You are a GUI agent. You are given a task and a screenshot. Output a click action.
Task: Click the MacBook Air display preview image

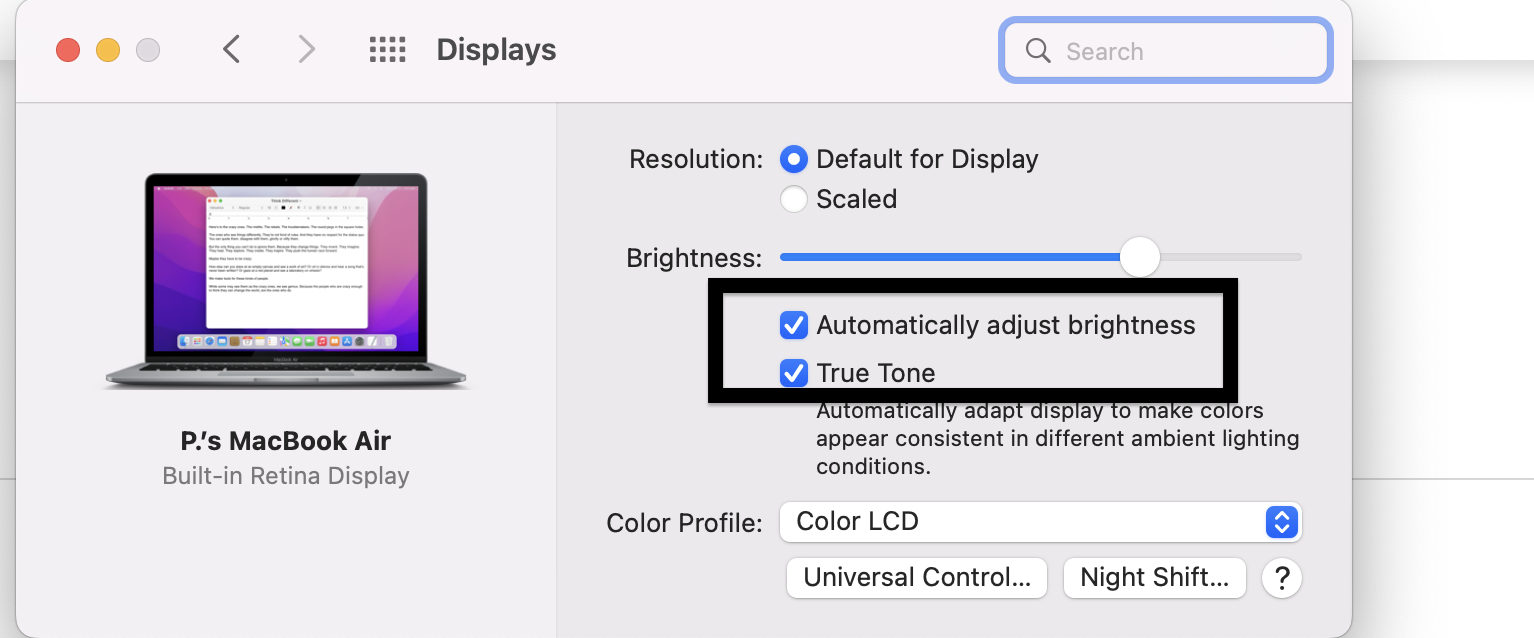tap(285, 281)
